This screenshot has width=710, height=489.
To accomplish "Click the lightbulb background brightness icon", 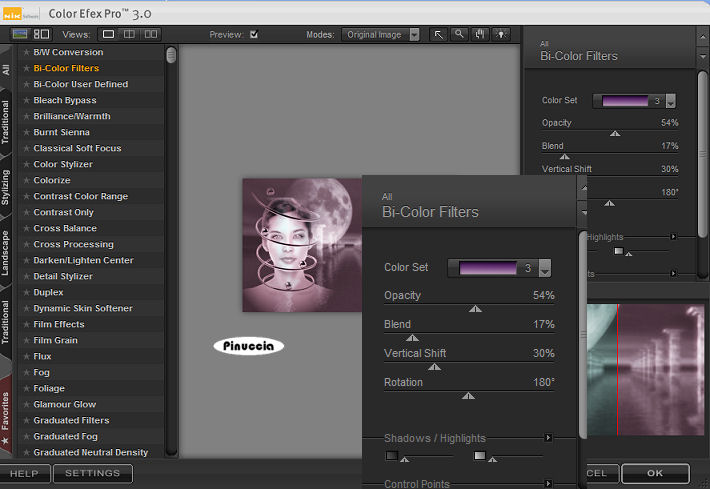I will (x=499, y=34).
